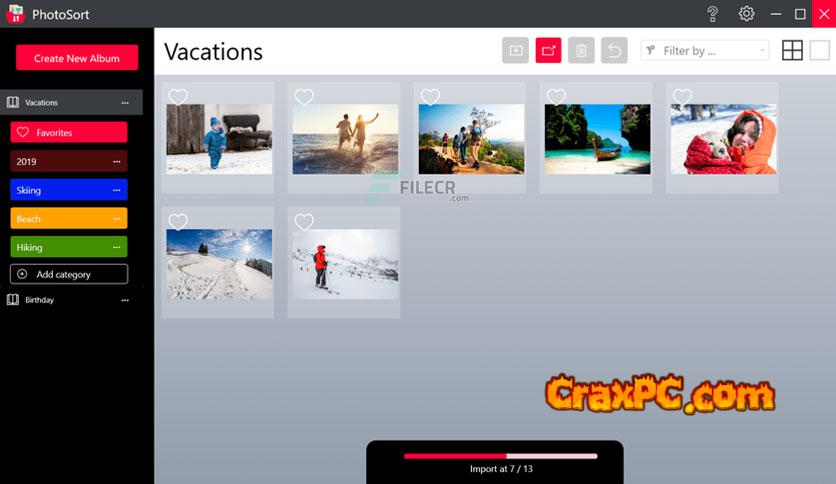This screenshot has width=836, height=484.
Task: Open the skier in red thumbnail
Action: 345,264
